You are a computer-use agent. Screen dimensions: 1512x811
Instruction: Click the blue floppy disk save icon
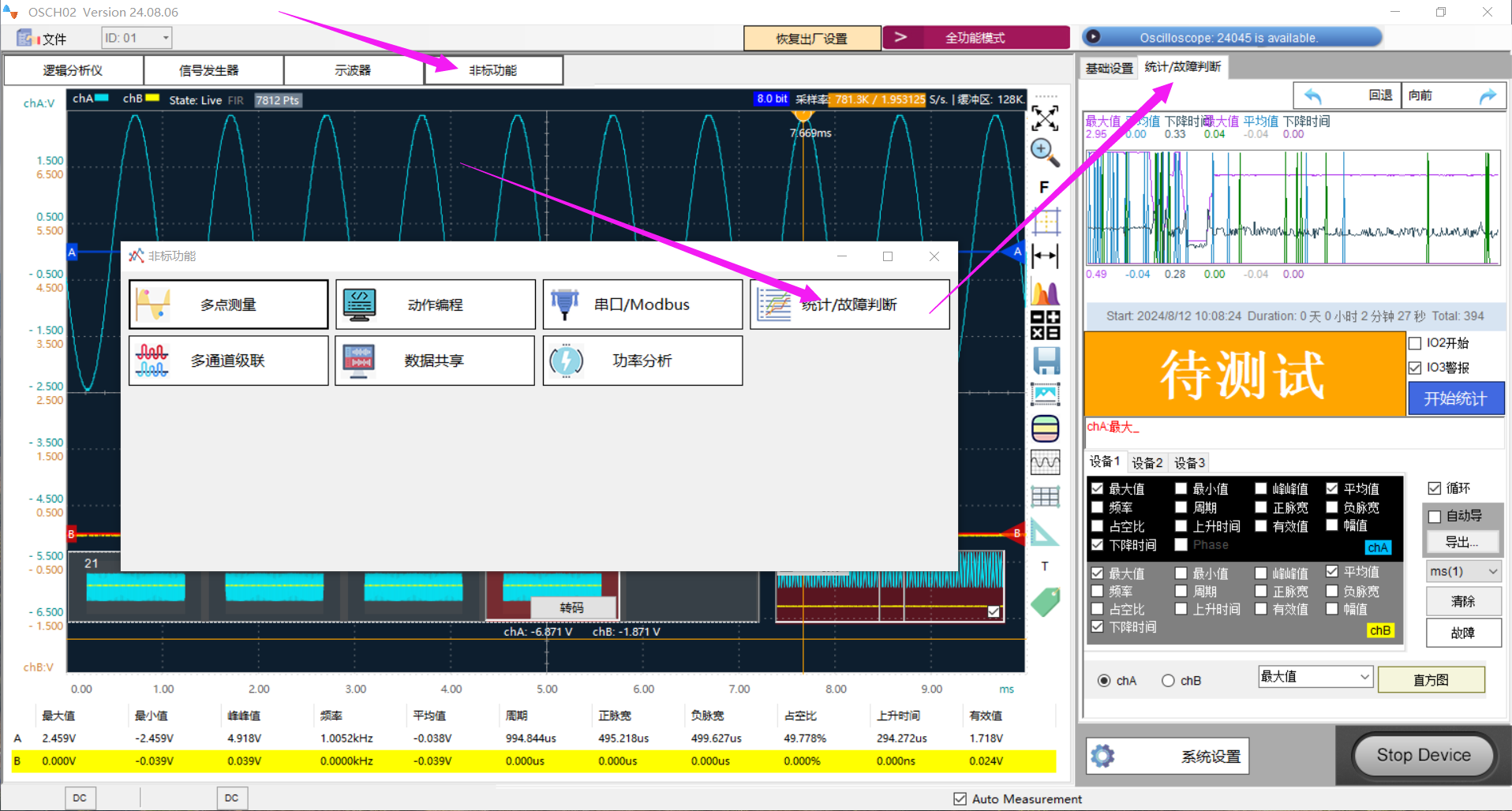(1046, 361)
